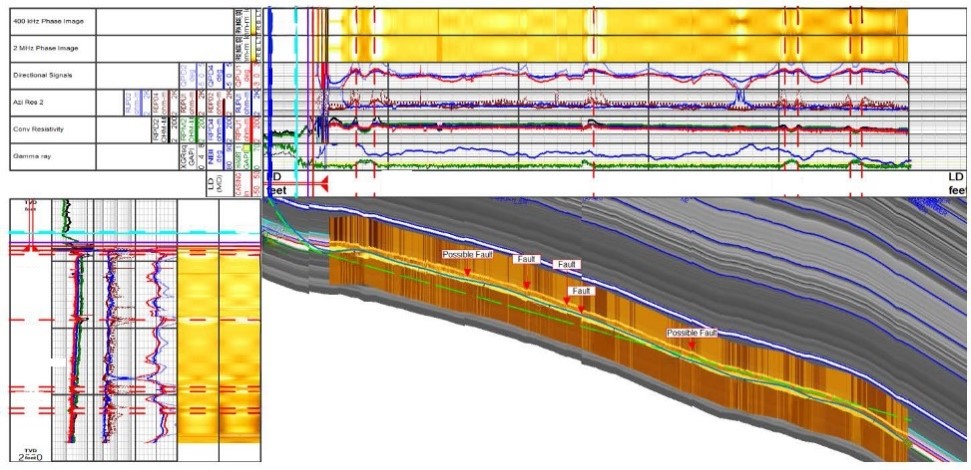Screen dimensions: 971x470
Task: Click the LD feet label at far right
Action: [x=956, y=182]
